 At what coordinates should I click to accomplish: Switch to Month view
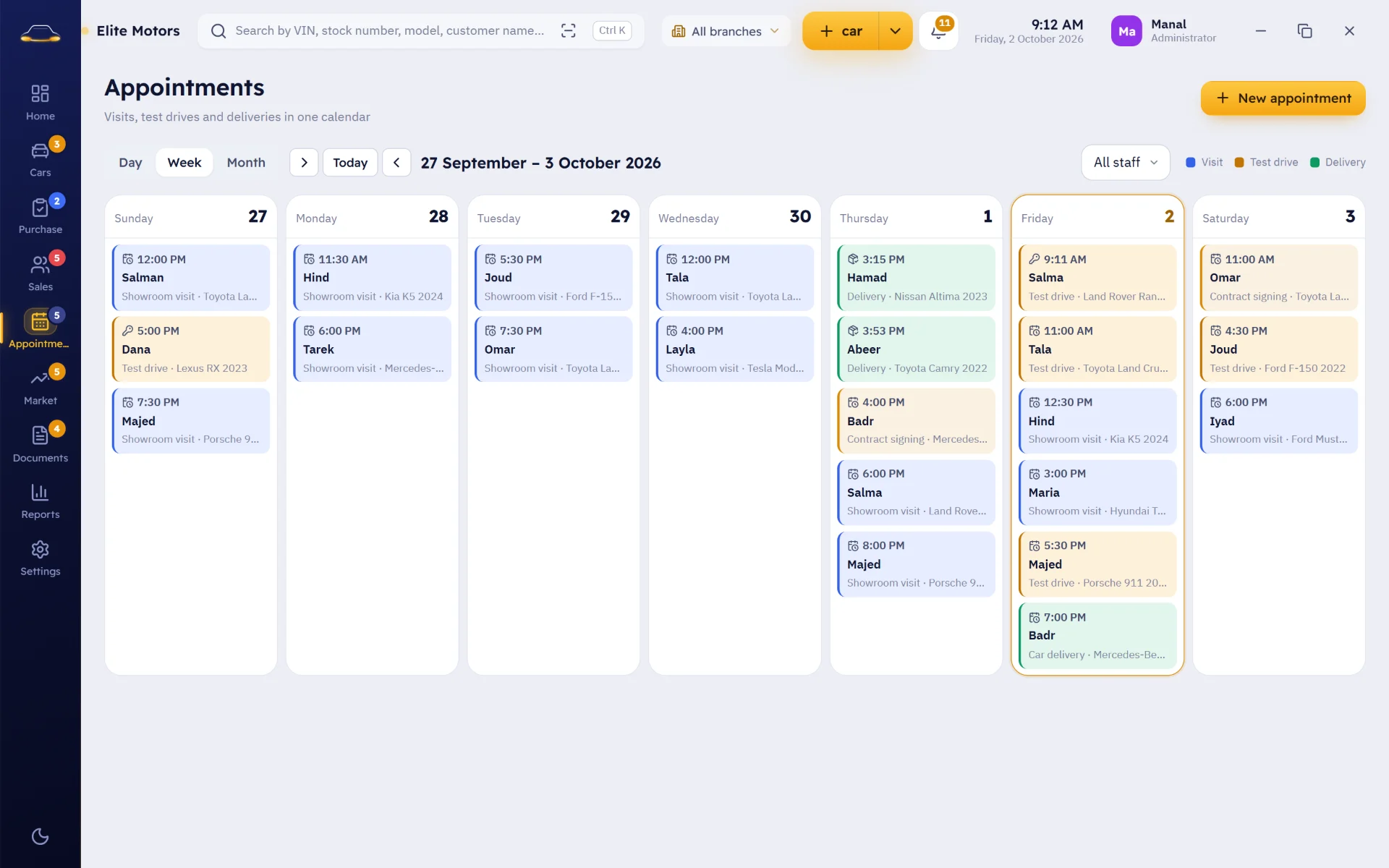[246, 163]
